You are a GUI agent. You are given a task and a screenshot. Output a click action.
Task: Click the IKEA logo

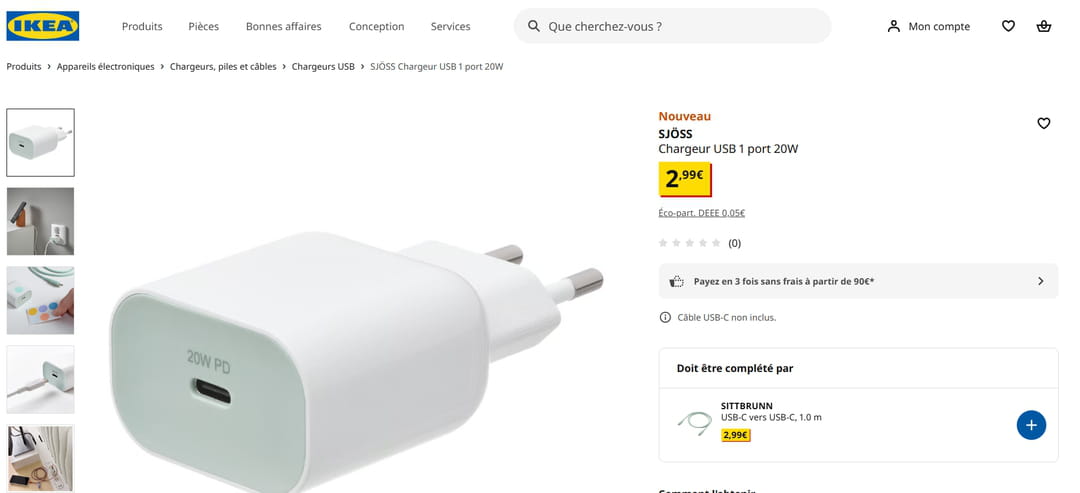[x=42, y=26]
